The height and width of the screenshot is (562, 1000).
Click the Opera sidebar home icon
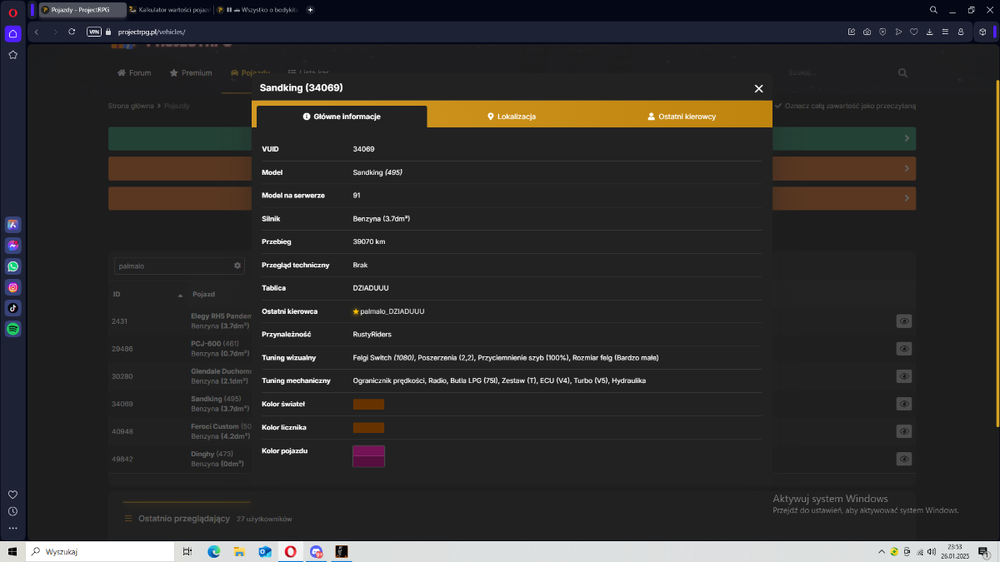point(13,34)
